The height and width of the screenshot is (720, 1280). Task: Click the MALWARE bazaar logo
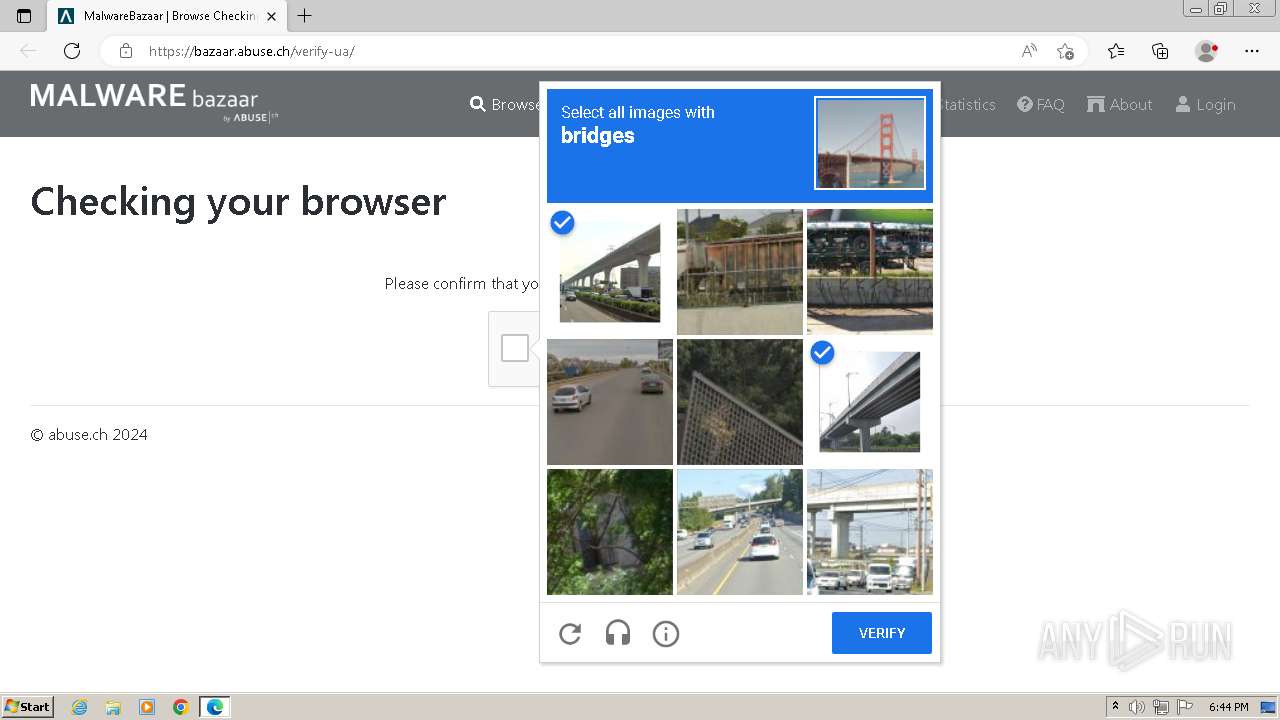tap(155, 103)
